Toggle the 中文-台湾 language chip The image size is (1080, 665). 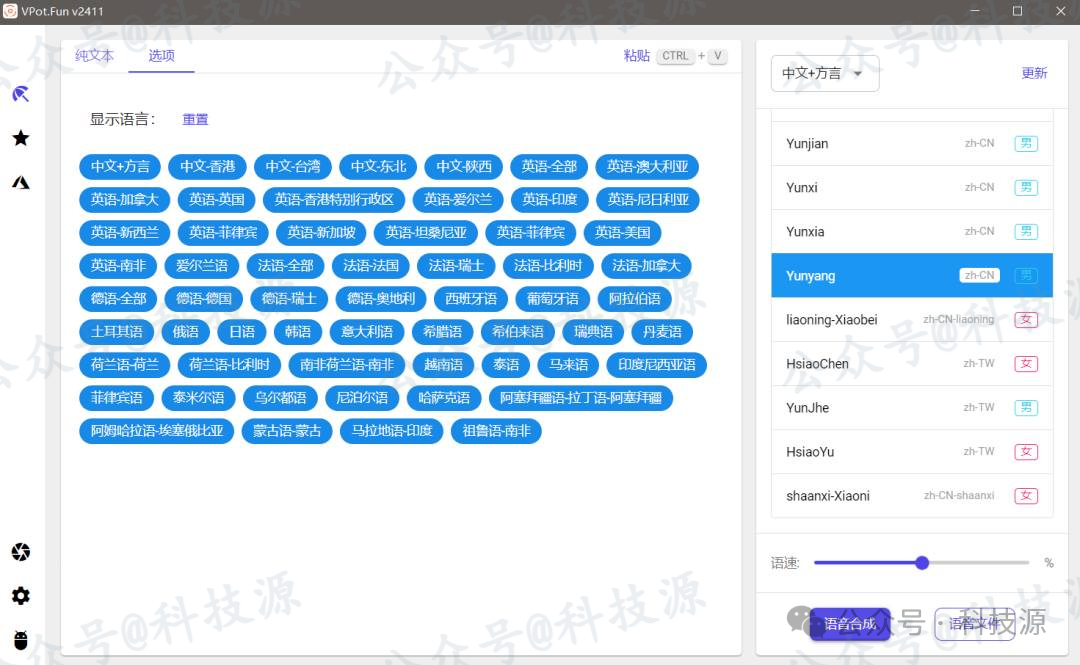[x=293, y=167]
